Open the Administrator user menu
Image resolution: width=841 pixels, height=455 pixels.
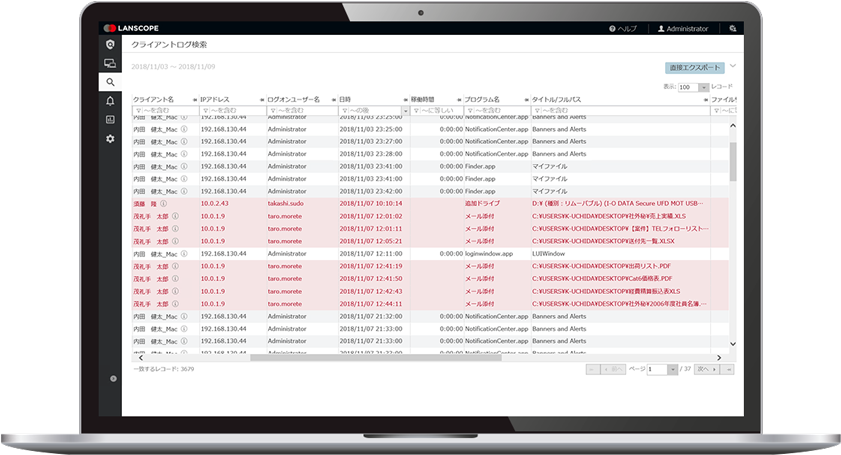point(683,28)
